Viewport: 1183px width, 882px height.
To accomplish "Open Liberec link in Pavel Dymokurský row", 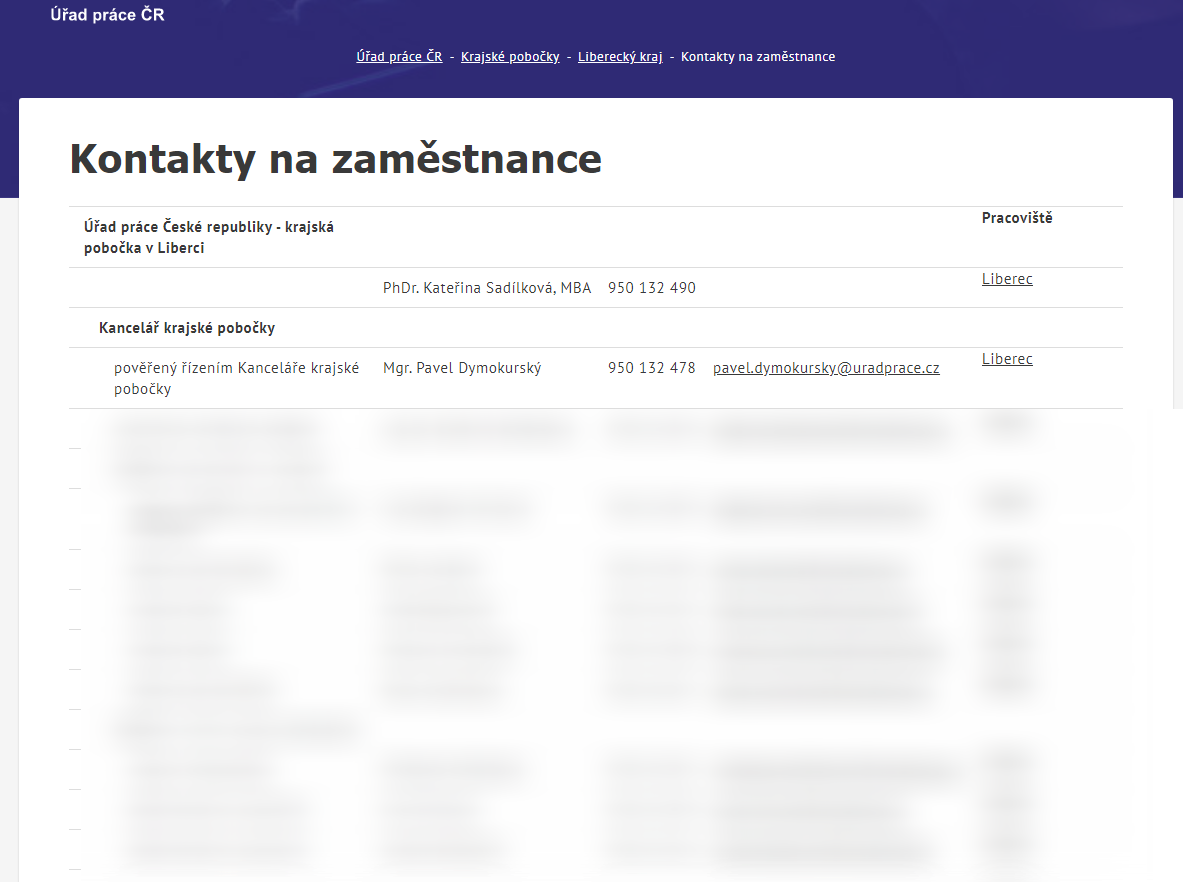I will coord(1007,359).
